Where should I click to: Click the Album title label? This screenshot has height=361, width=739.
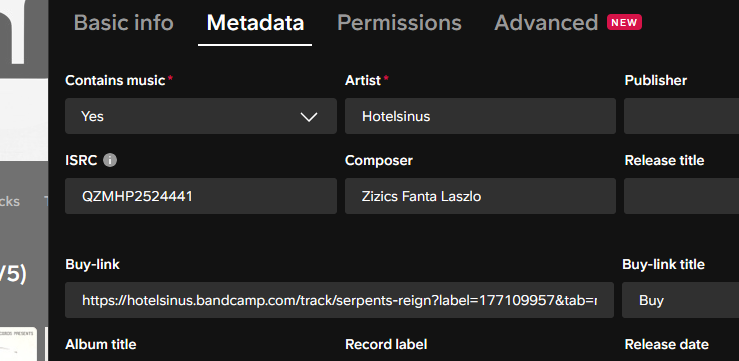point(100,345)
